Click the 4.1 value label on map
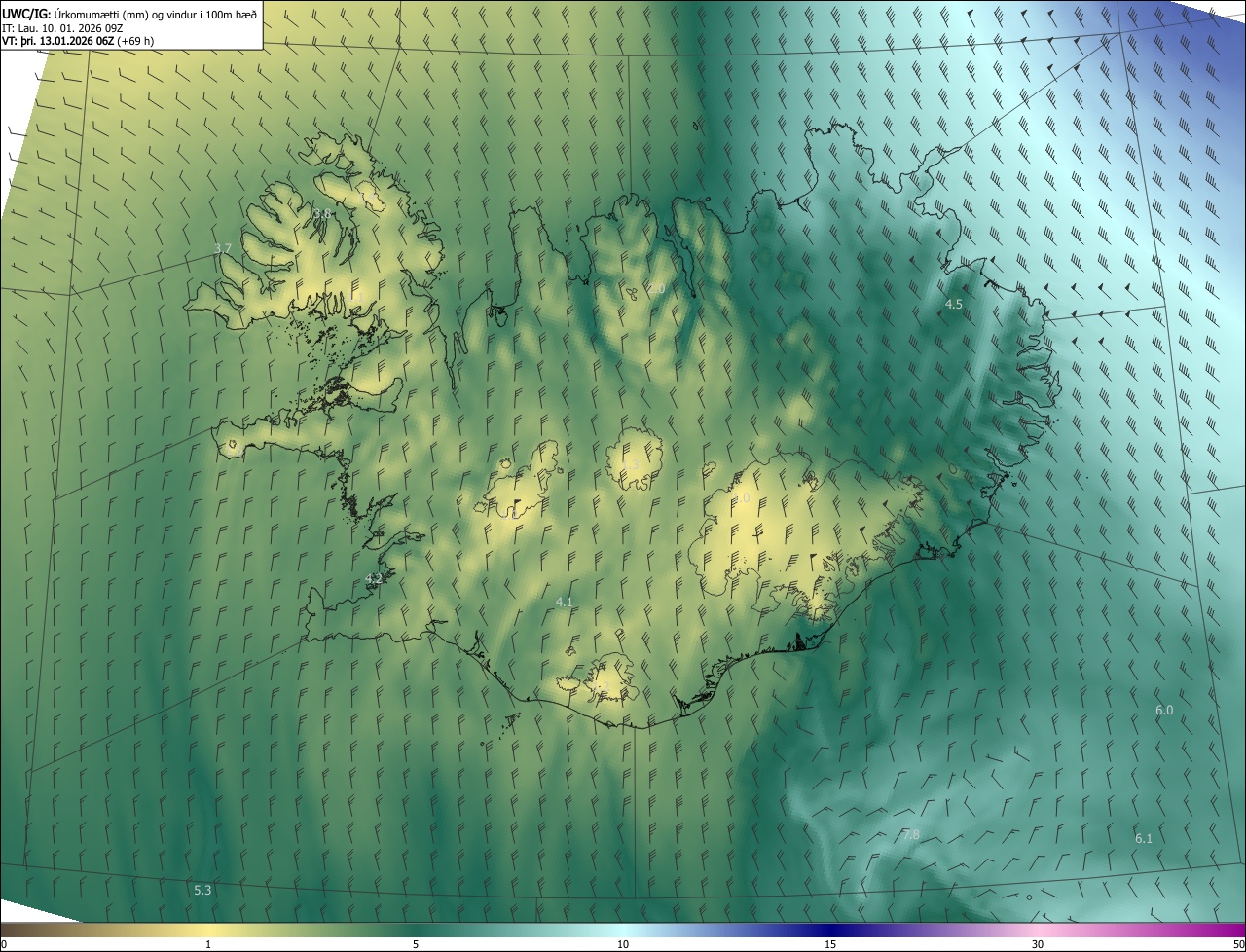 [564, 603]
